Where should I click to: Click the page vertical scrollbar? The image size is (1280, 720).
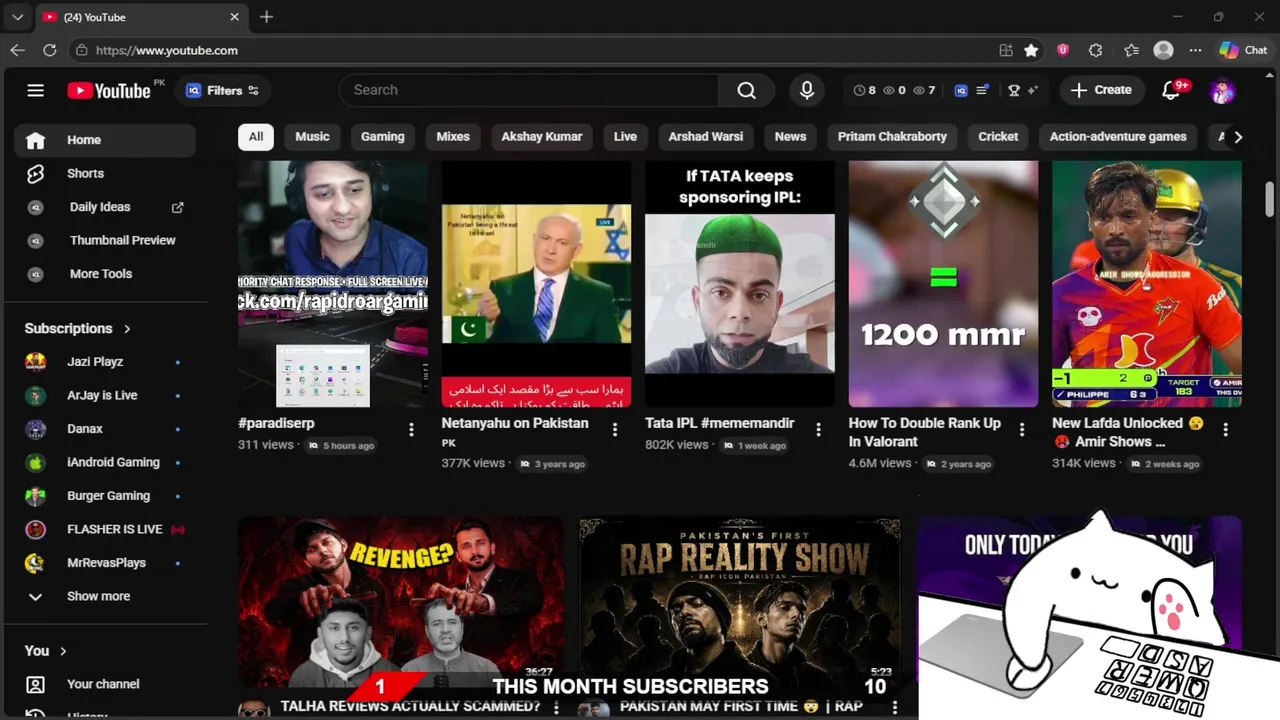[1270, 198]
